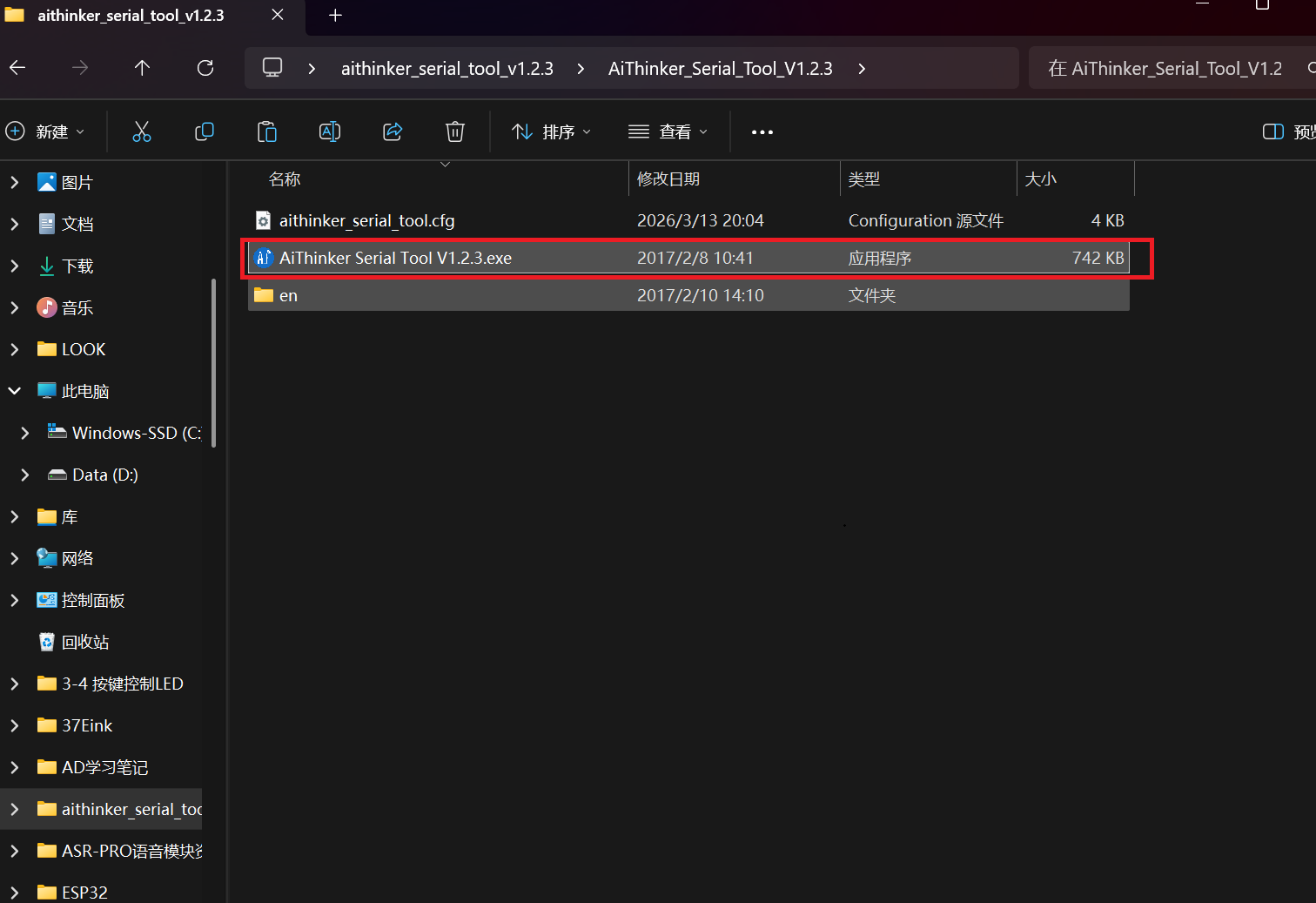Click the exe application file icon
1316x903 pixels.
click(x=263, y=258)
